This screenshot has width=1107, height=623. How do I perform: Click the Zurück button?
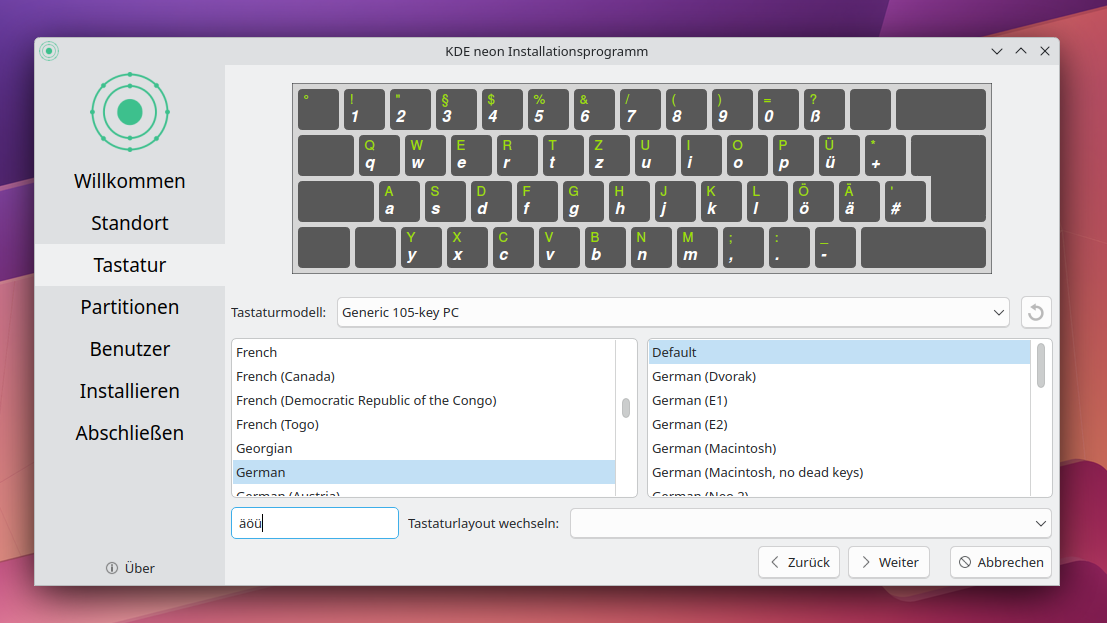point(799,562)
